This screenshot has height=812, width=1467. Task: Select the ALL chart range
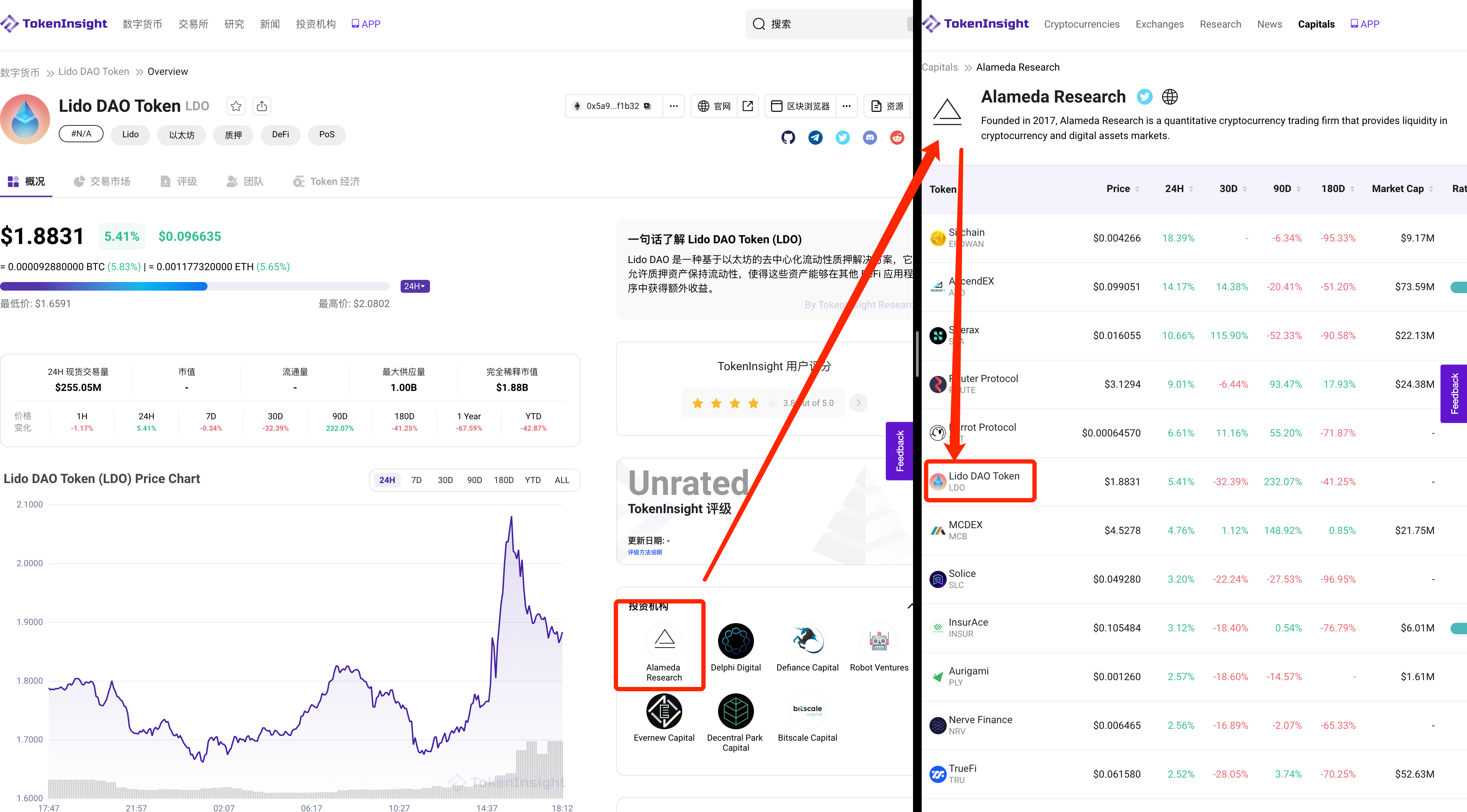click(x=562, y=480)
